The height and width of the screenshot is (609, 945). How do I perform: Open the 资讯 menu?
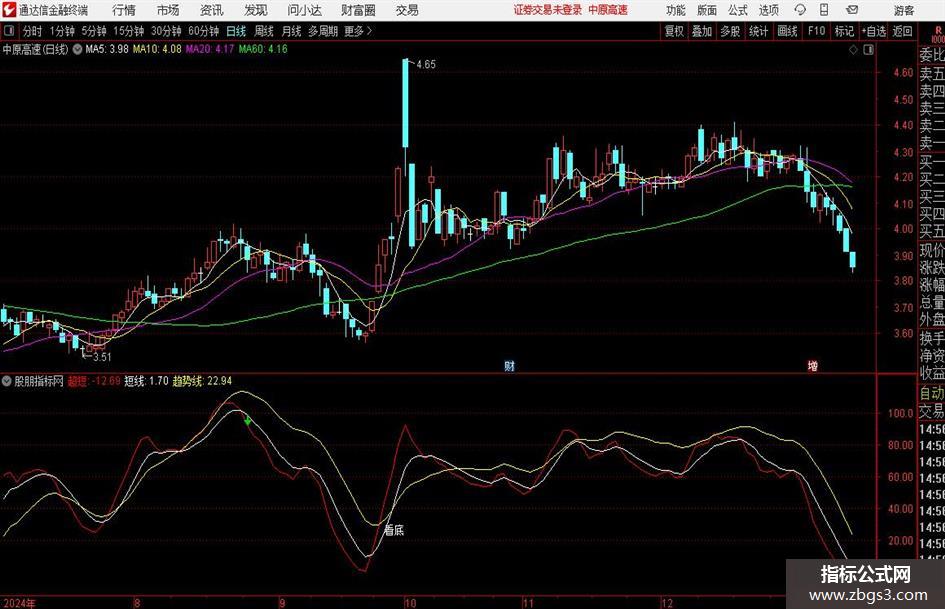[x=211, y=10]
